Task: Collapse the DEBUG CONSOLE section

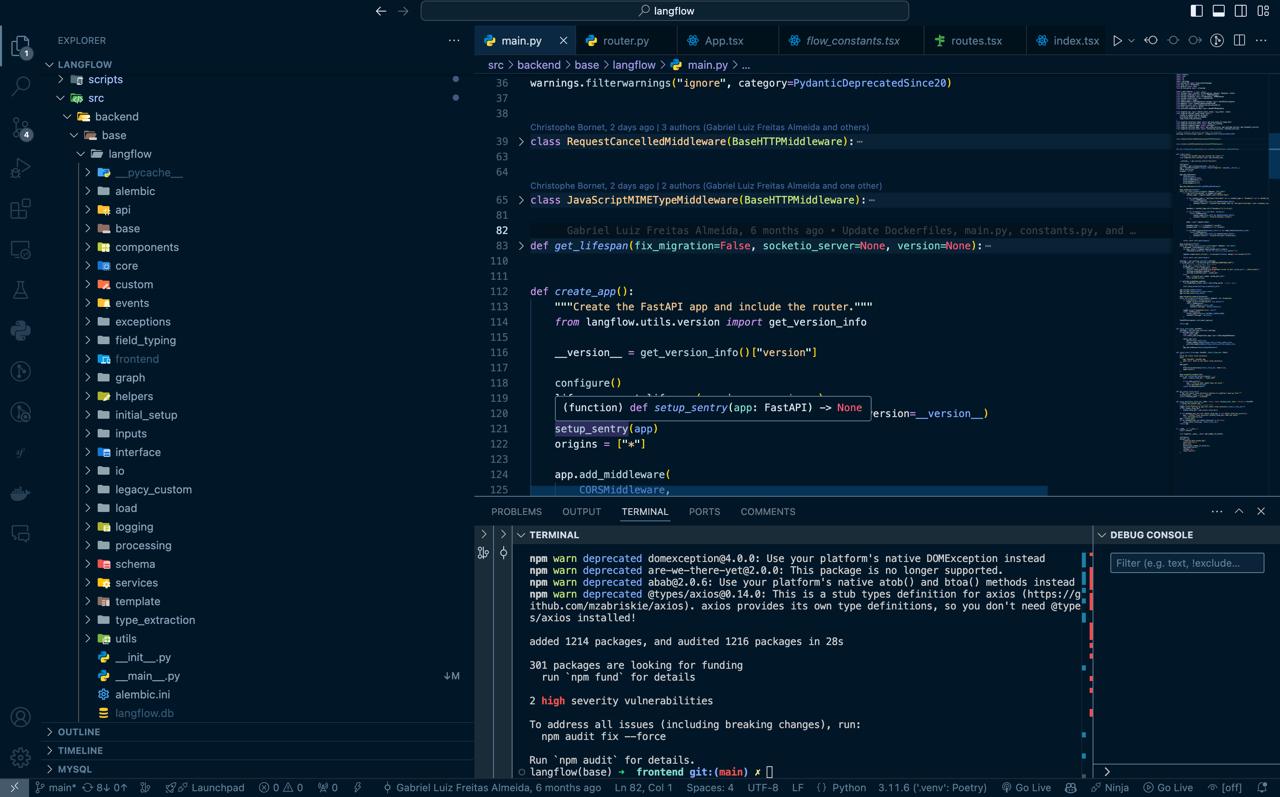Action: 1186,535
